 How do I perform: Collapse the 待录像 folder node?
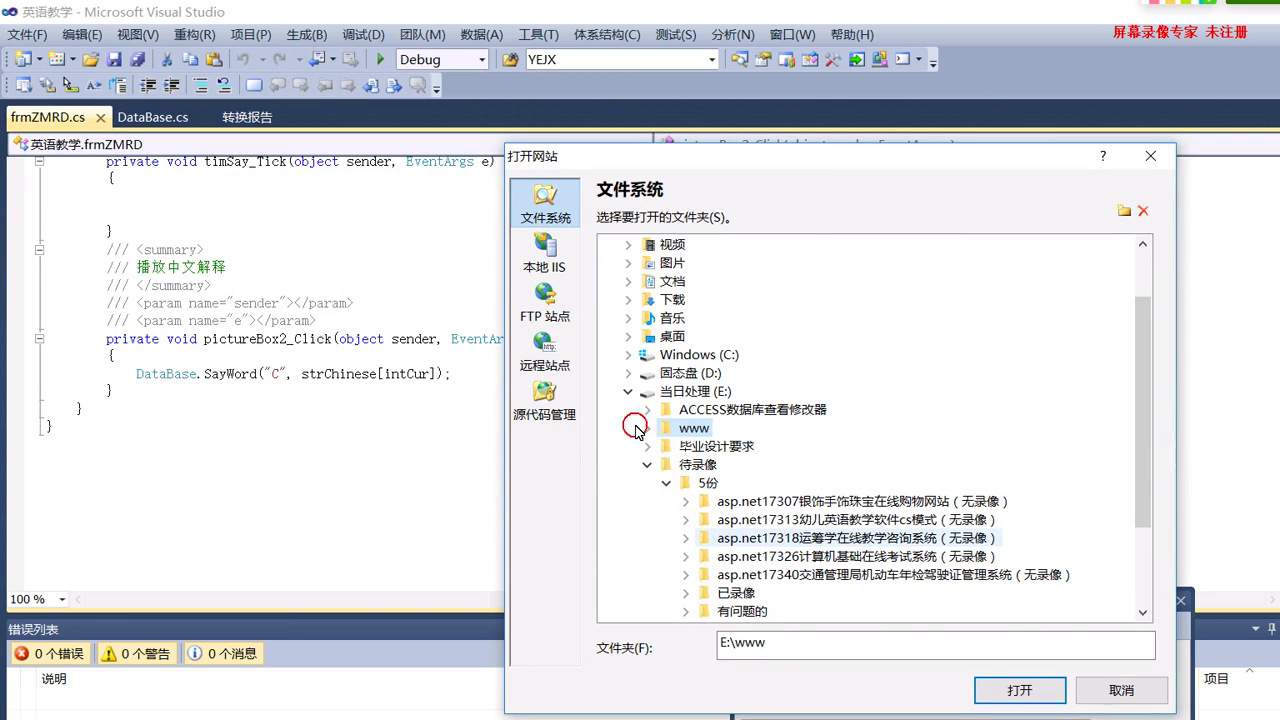coord(647,465)
